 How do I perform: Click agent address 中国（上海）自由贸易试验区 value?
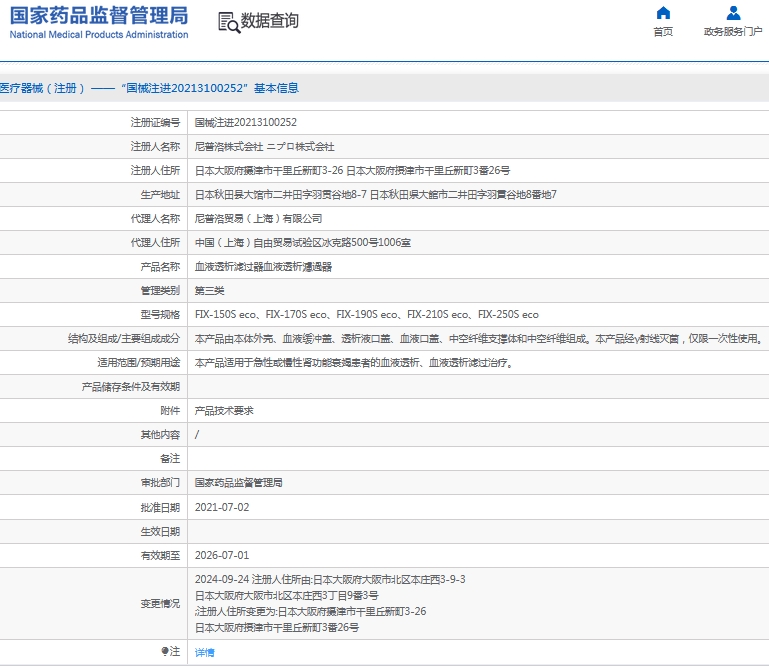[x=303, y=243]
